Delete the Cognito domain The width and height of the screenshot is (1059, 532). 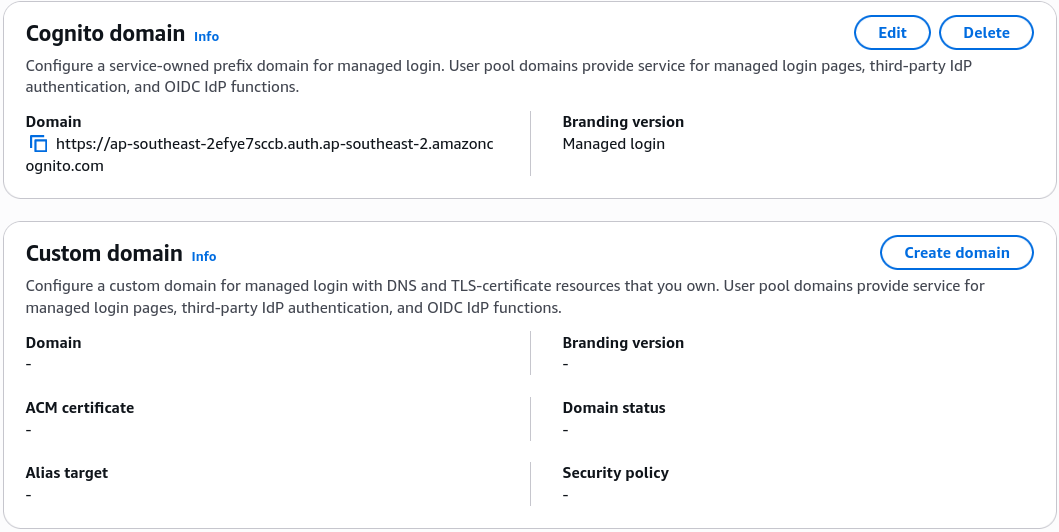pyautogui.click(x=986, y=33)
